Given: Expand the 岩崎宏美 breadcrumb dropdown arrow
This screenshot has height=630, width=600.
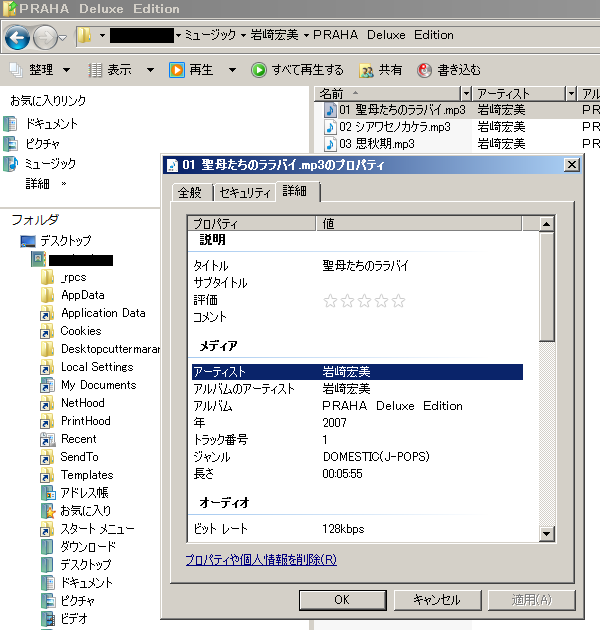Looking at the screenshot, I should pos(306,35).
